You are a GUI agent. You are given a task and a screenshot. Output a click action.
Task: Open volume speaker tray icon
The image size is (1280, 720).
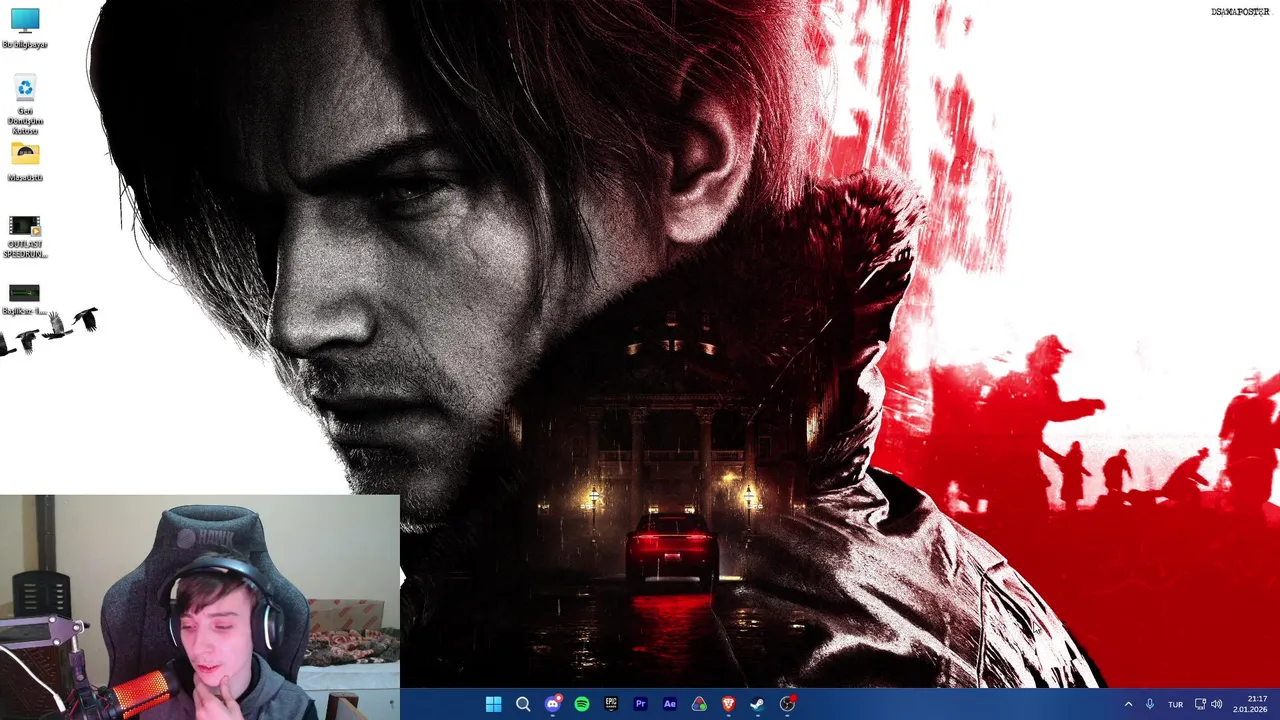coord(1217,704)
